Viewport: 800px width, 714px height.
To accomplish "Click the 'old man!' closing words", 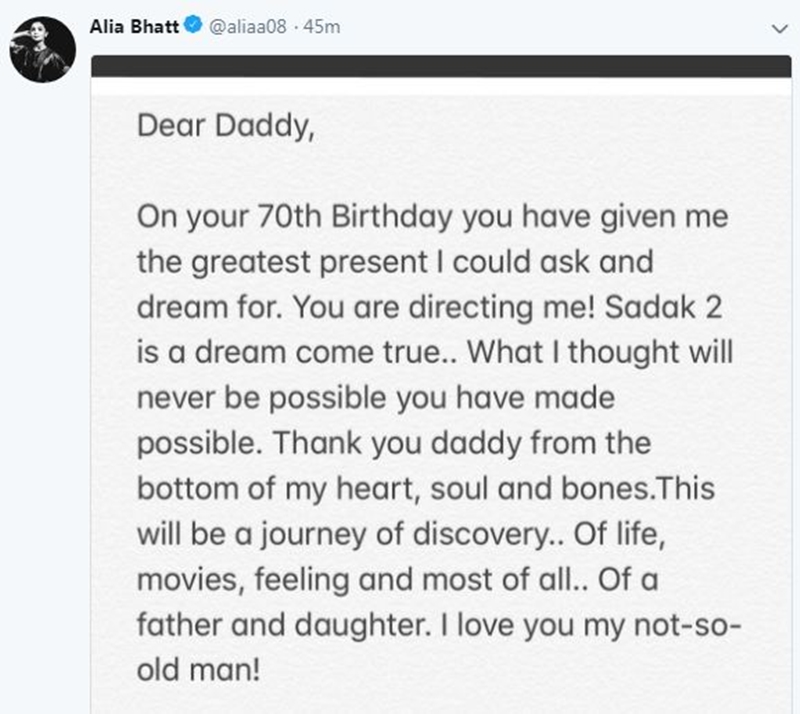I will pos(198,670).
